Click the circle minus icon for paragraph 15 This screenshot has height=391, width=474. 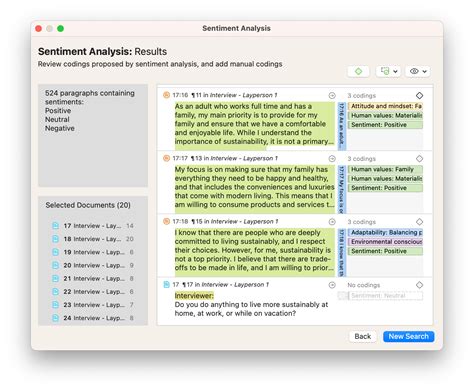[x=332, y=222]
